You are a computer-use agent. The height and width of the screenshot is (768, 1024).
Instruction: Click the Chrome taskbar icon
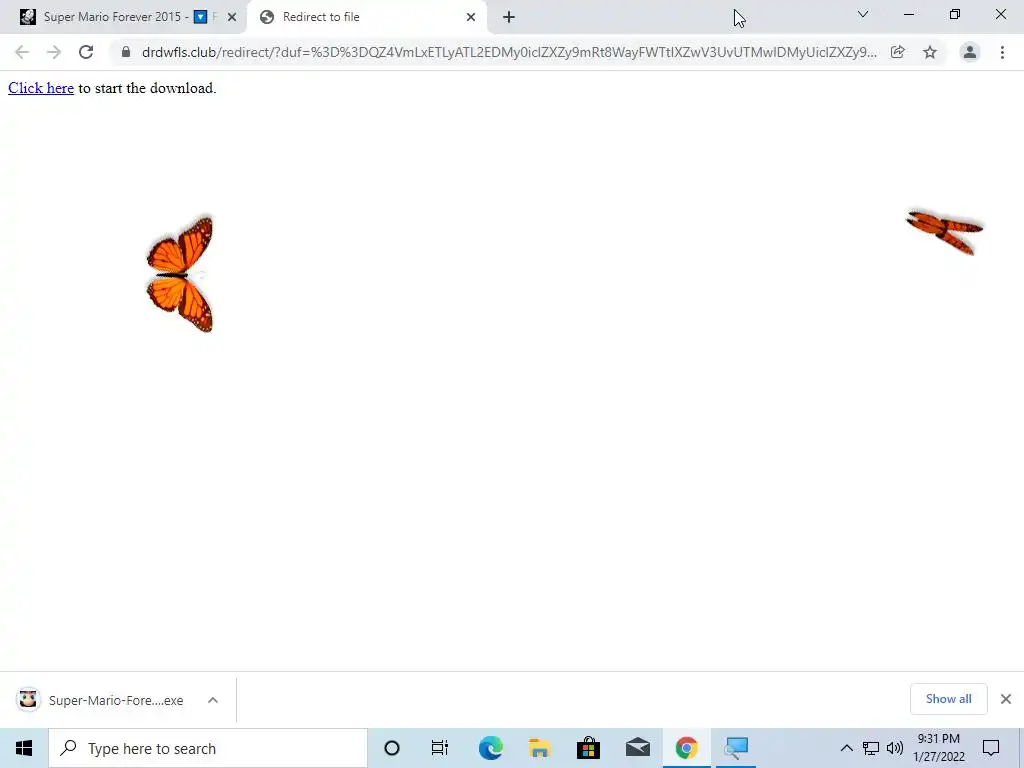pyautogui.click(x=686, y=748)
